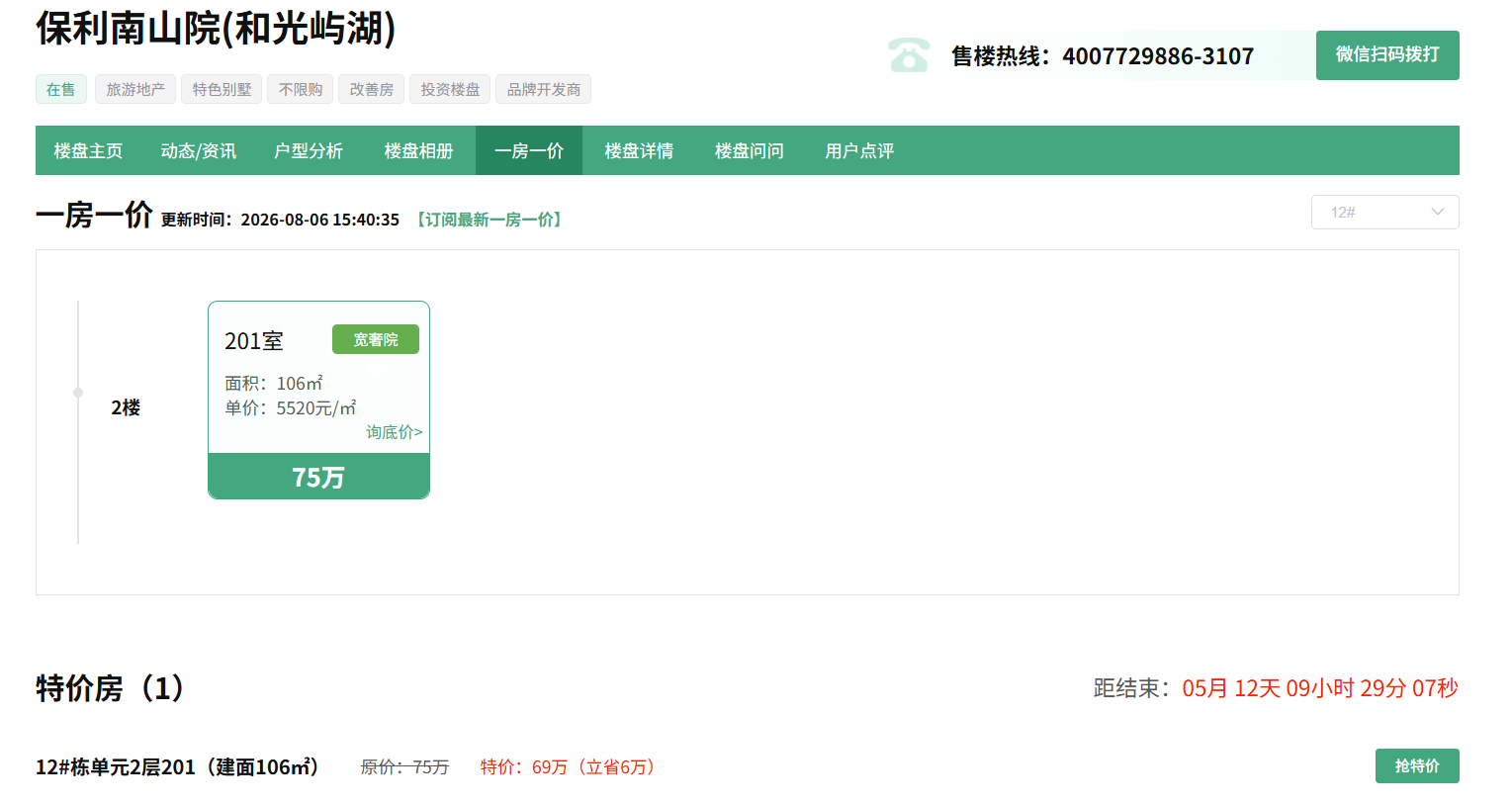The height and width of the screenshot is (804, 1512).
Task: Click the 面积：106㎡ text
Action: (x=274, y=383)
